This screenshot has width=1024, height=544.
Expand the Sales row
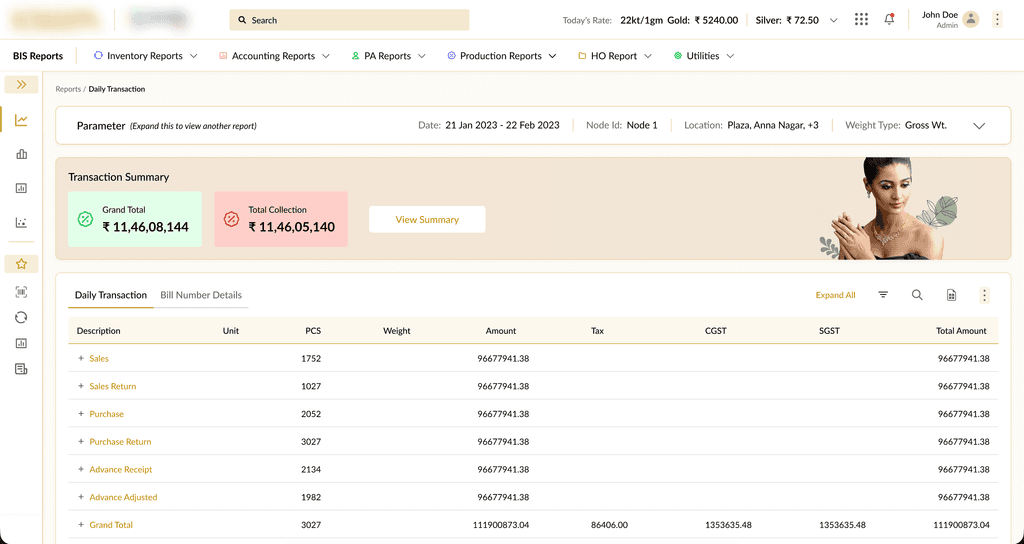pyautogui.click(x=81, y=359)
